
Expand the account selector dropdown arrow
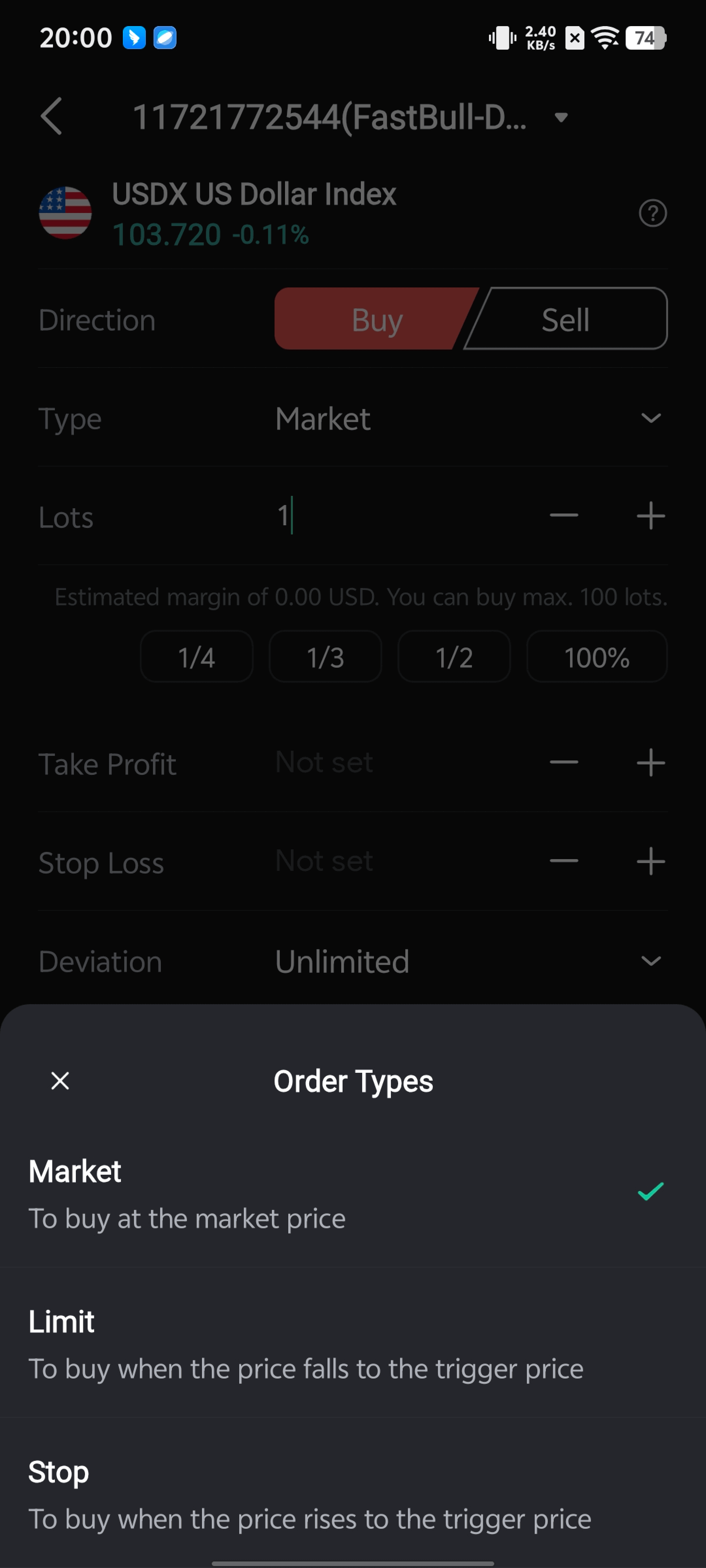point(561,117)
